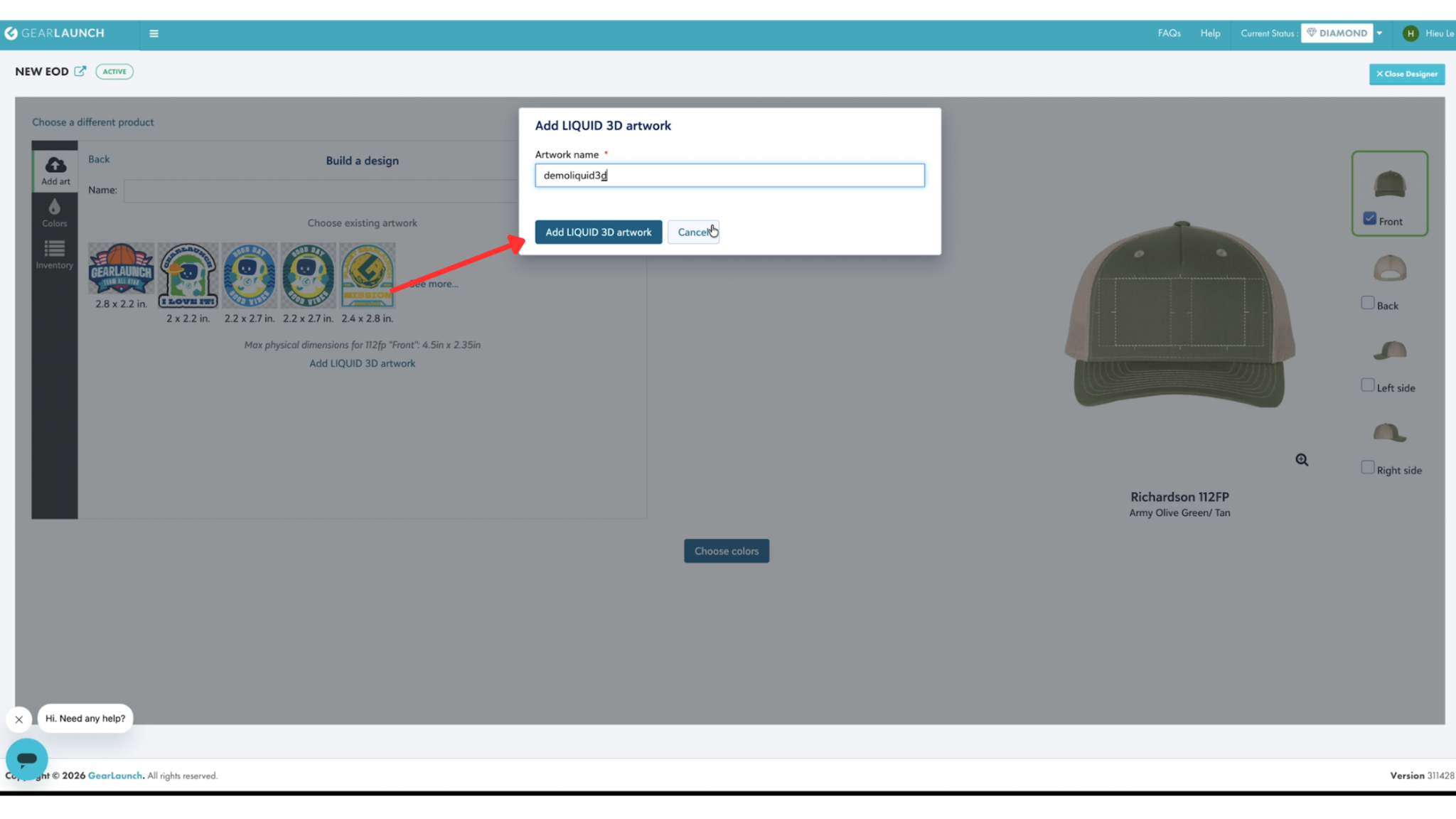The height and width of the screenshot is (819, 1456).
Task: Open the chat support bubble icon
Action: coord(27,758)
